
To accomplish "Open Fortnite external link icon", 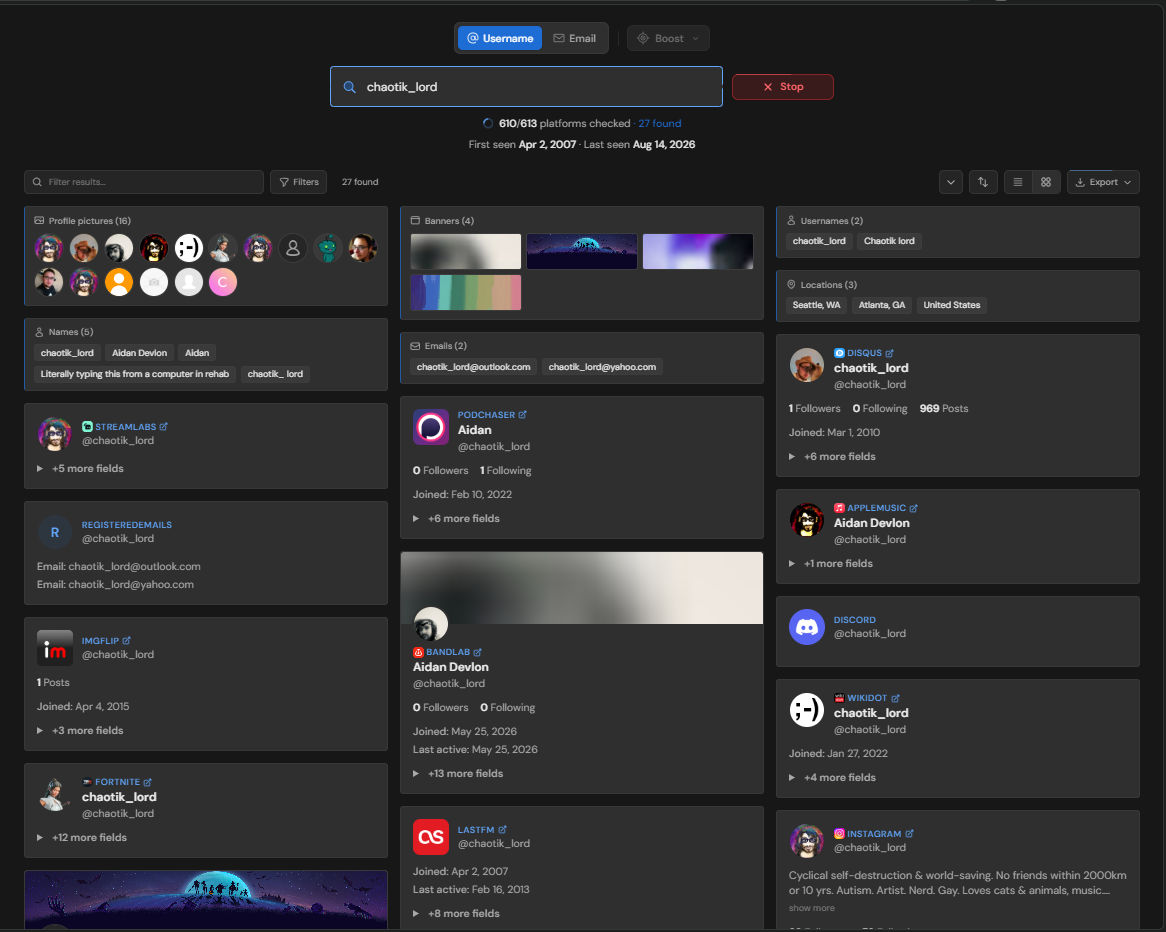I will point(147,782).
